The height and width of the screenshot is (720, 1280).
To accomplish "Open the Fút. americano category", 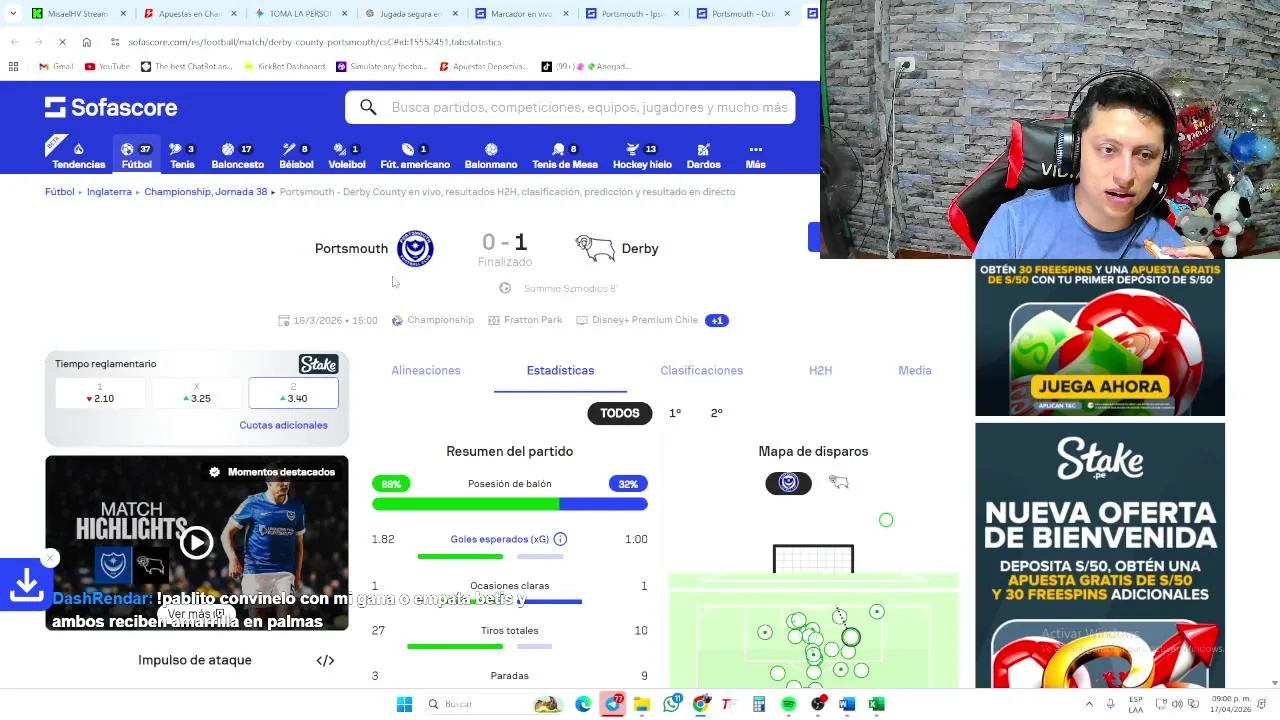I will (415, 156).
